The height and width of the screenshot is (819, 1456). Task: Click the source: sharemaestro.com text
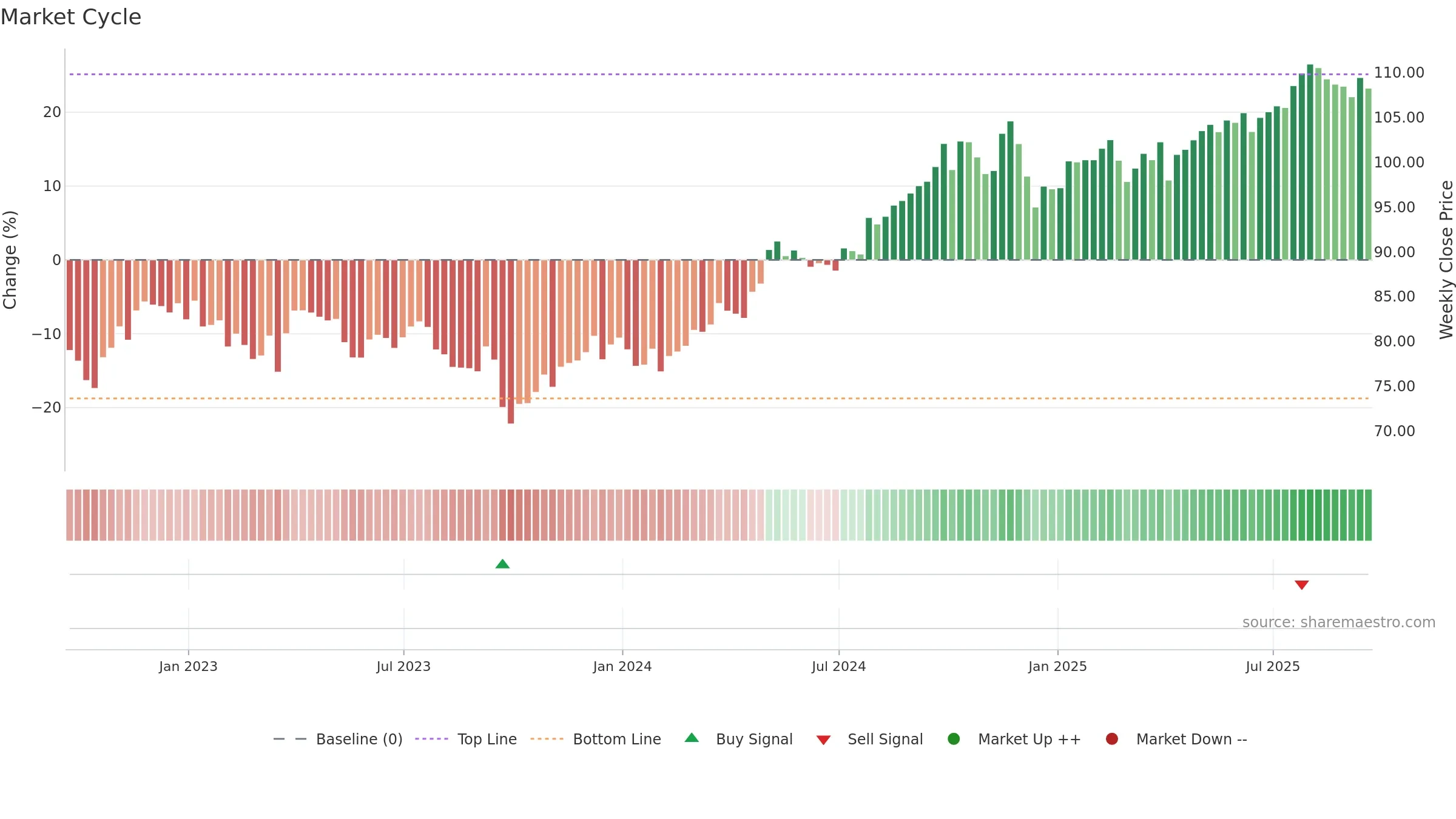[1339, 622]
